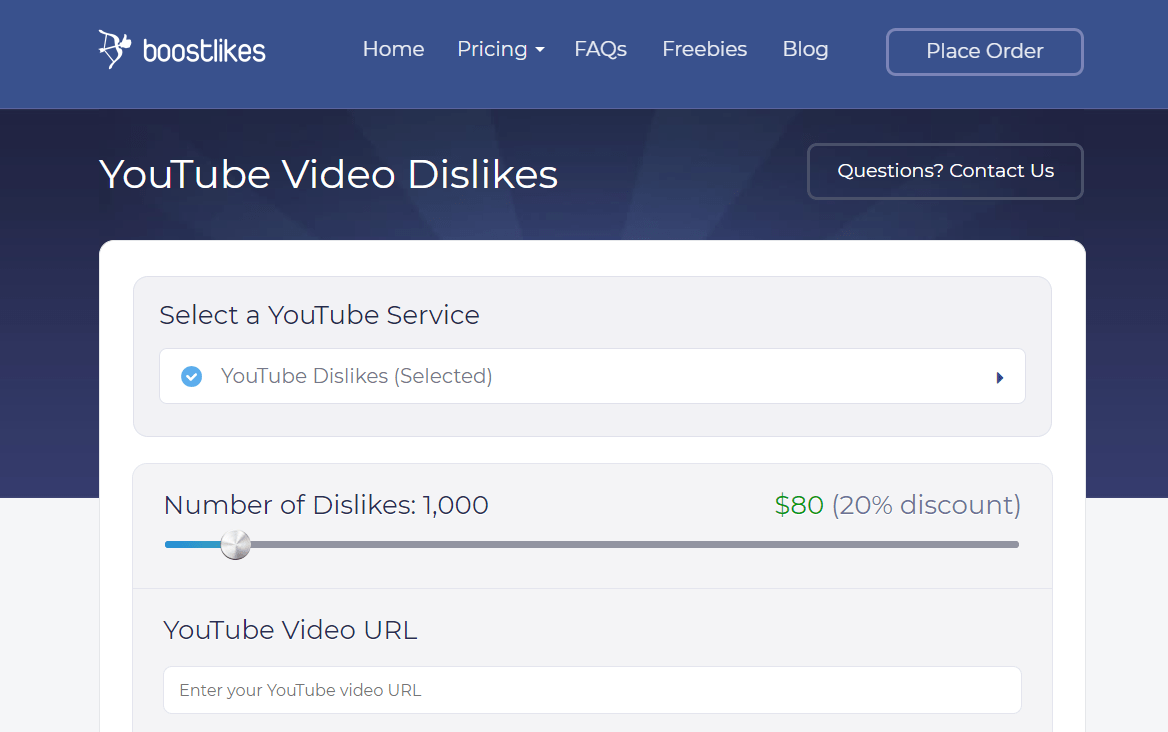The height and width of the screenshot is (732, 1168).
Task: Go to the FAQs page
Action: (x=600, y=49)
